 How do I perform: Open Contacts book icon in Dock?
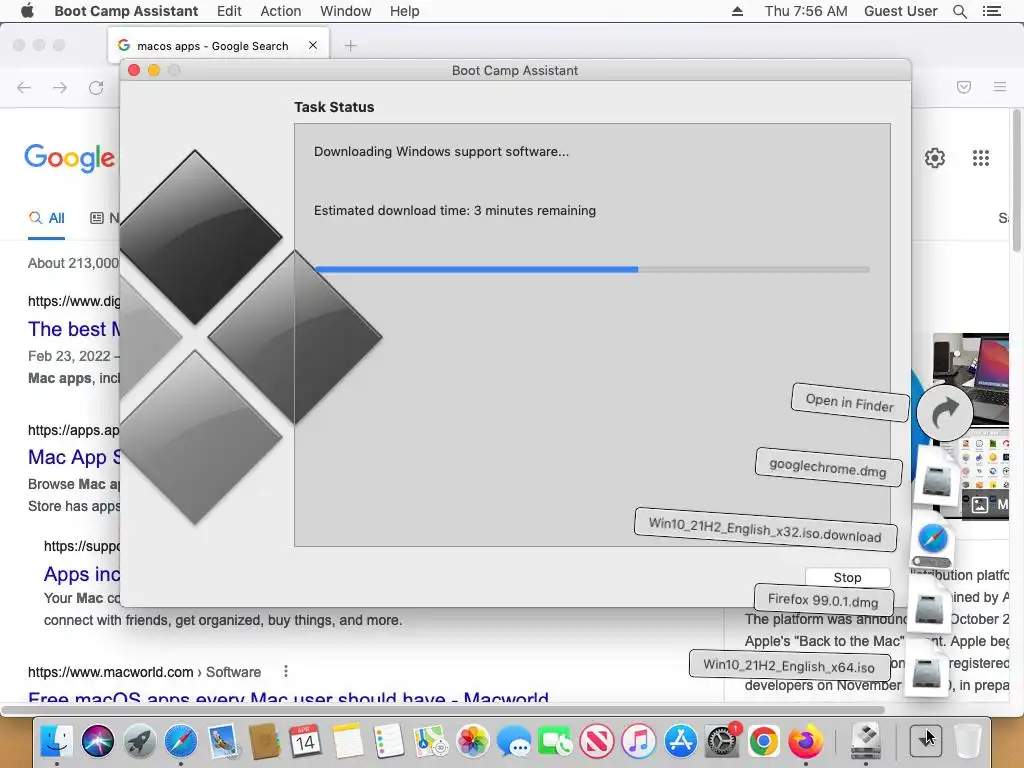click(264, 742)
